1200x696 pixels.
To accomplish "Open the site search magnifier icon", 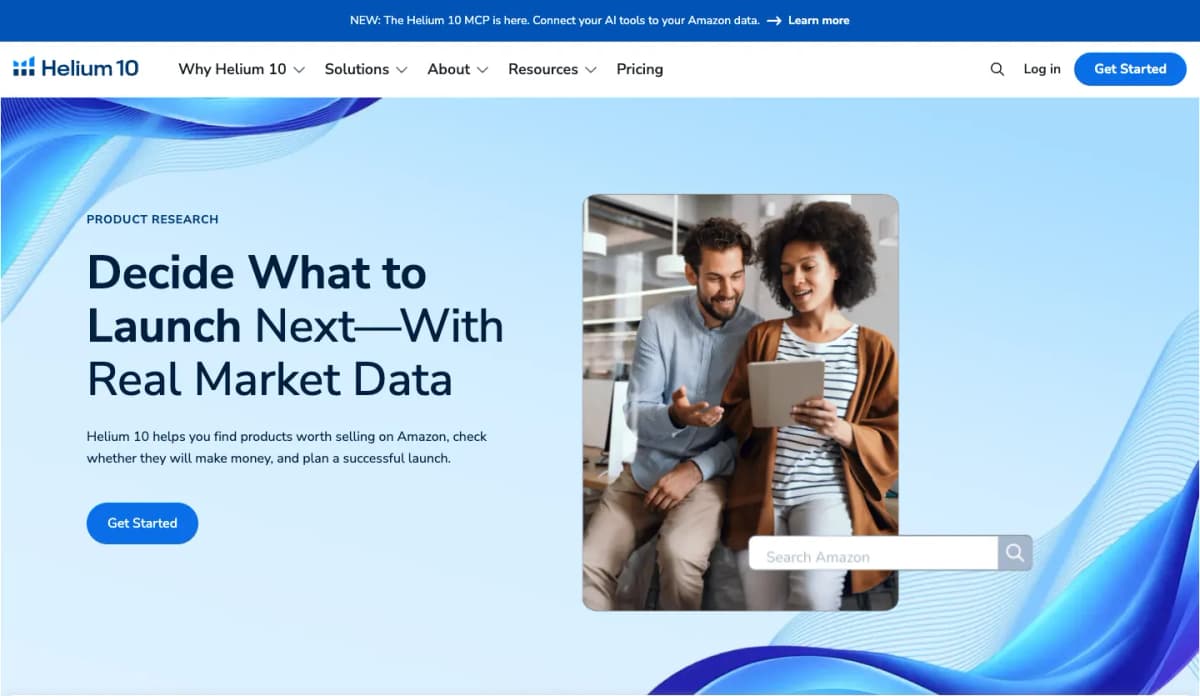I will pyautogui.click(x=997, y=69).
